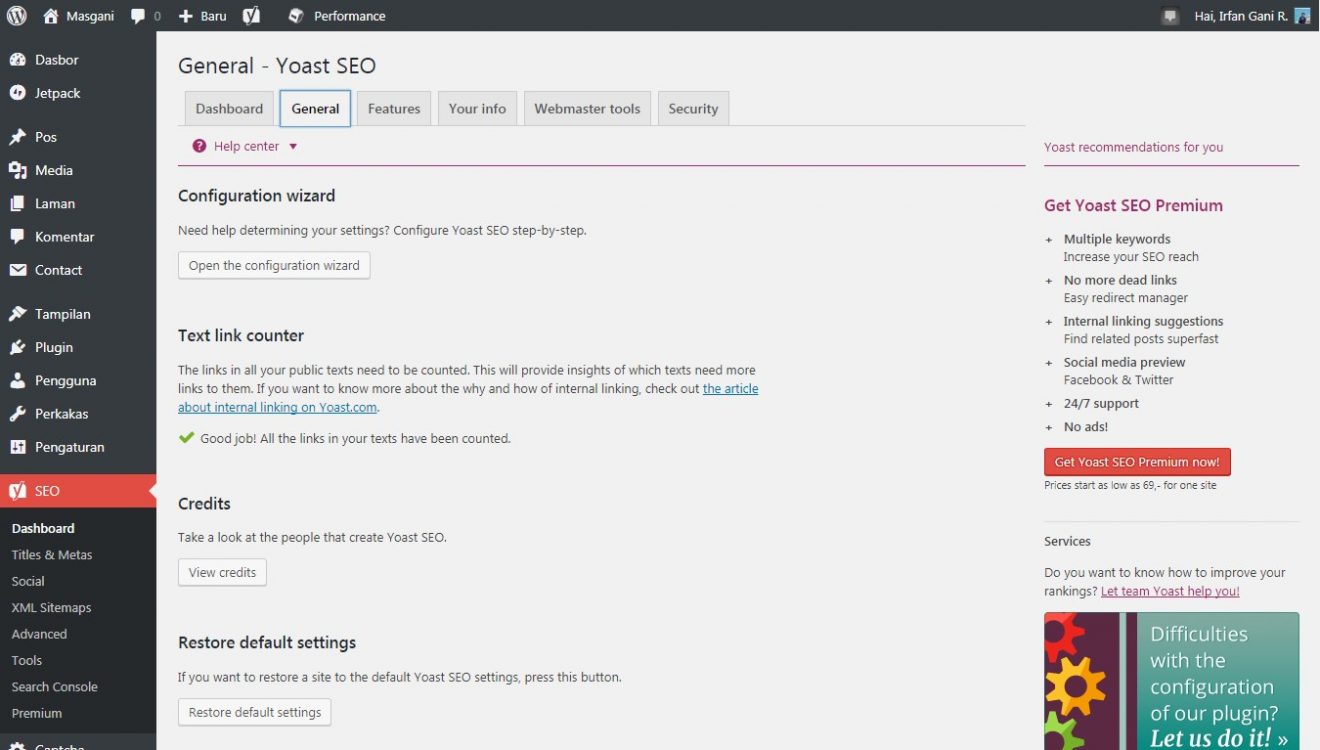Click the Perkakas wrench icon

(17, 414)
